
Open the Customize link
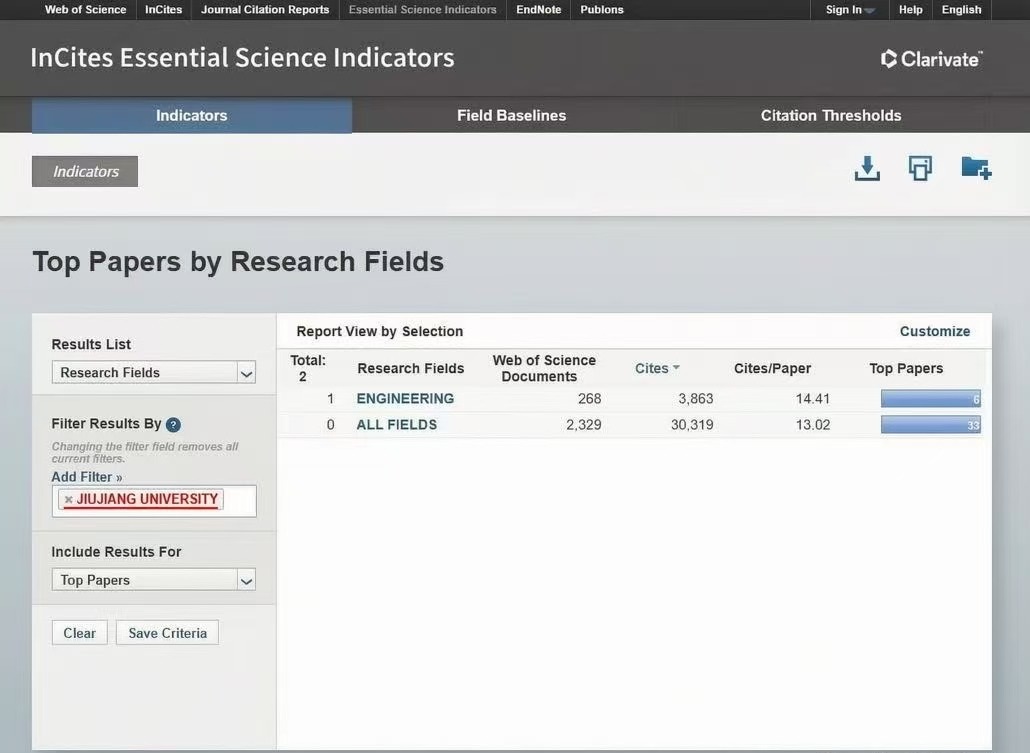pyautogui.click(x=935, y=332)
